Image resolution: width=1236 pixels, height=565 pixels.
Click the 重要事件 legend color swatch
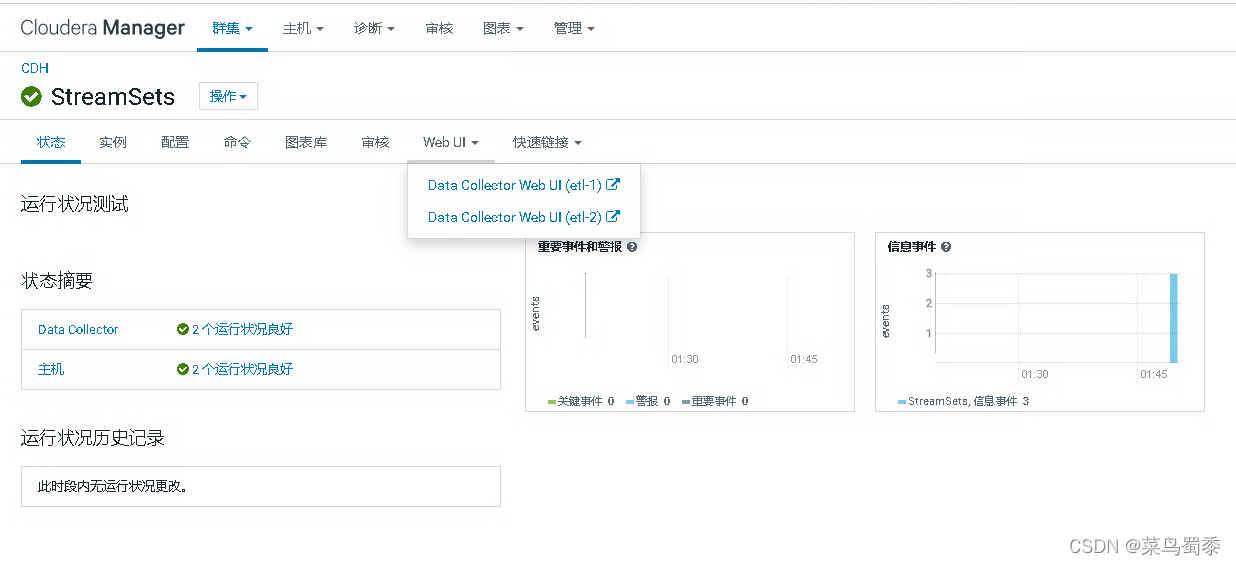686,401
